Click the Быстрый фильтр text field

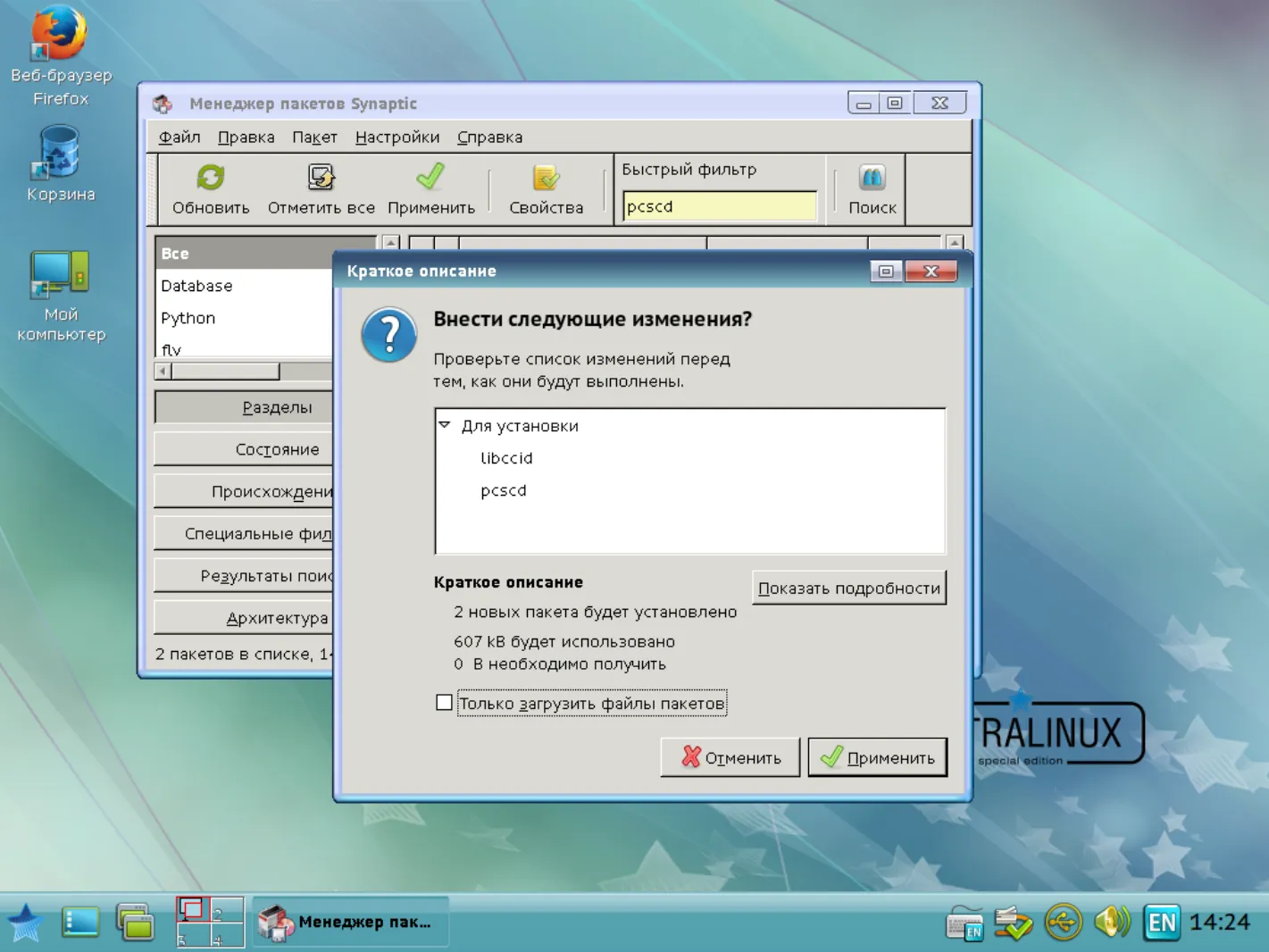[x=720, y=206]
